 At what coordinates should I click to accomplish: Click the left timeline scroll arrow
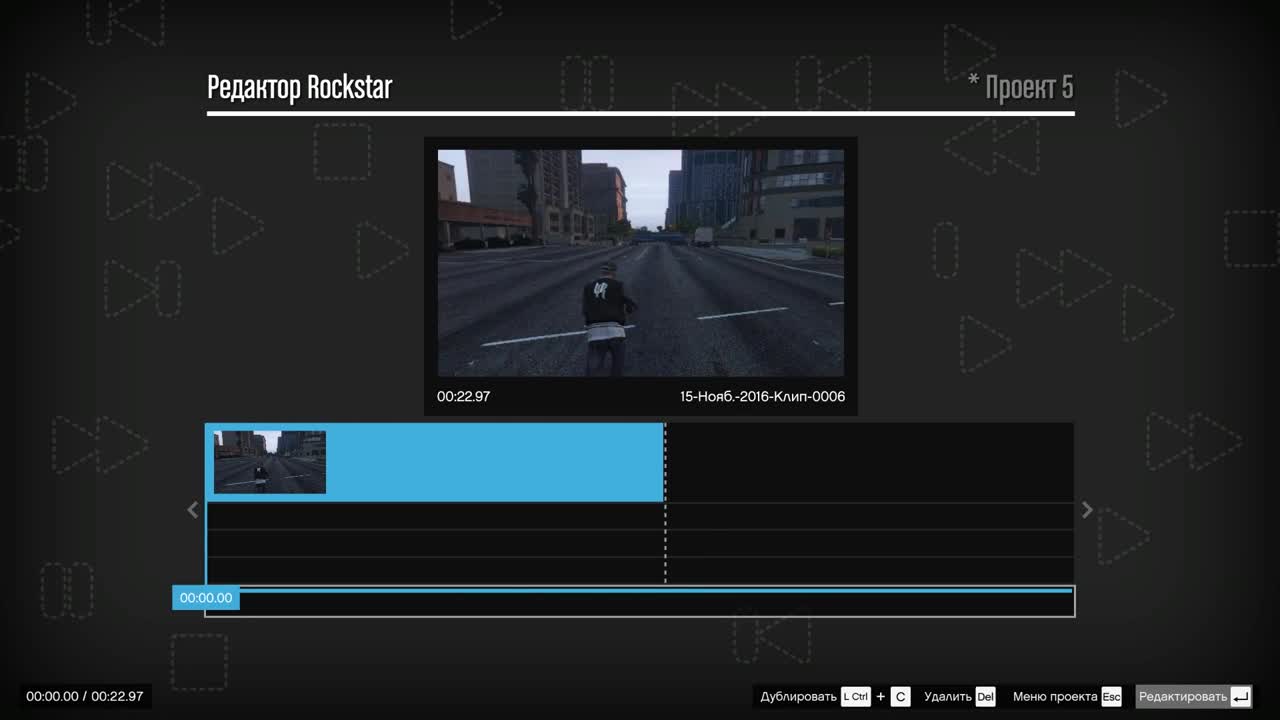[x=193, y=510]
